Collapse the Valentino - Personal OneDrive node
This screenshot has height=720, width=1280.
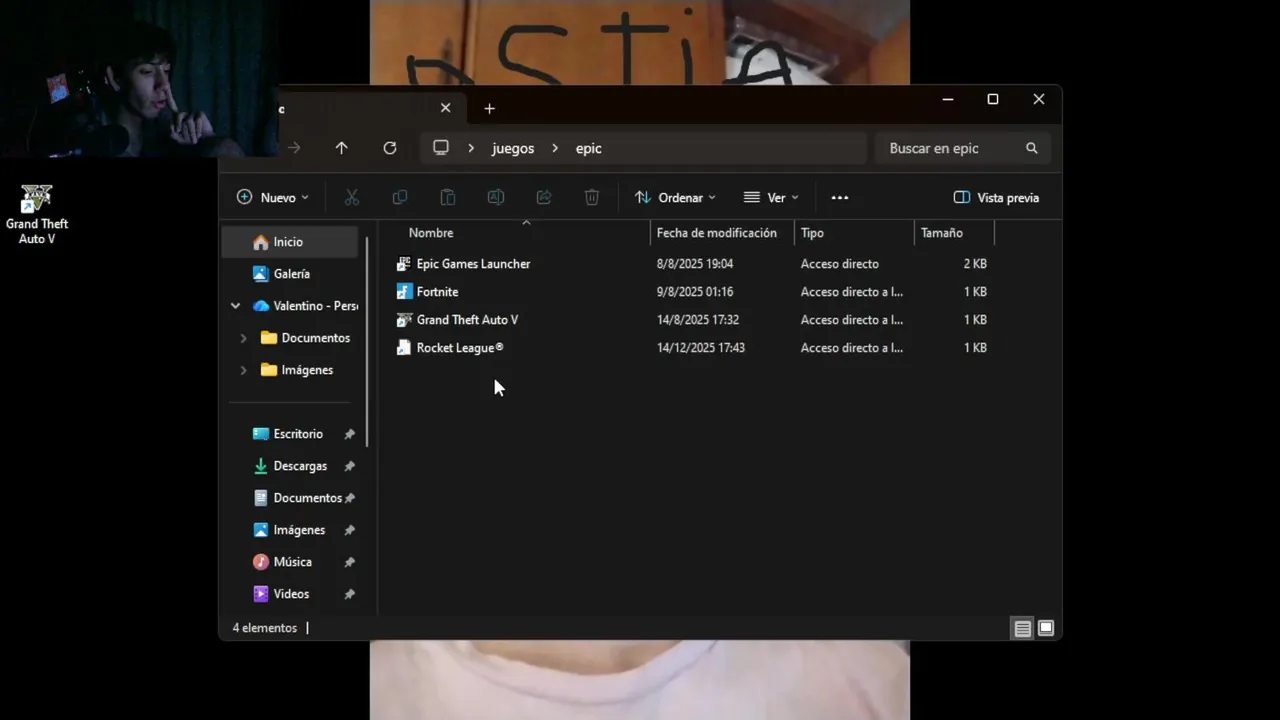coord(235,306)
